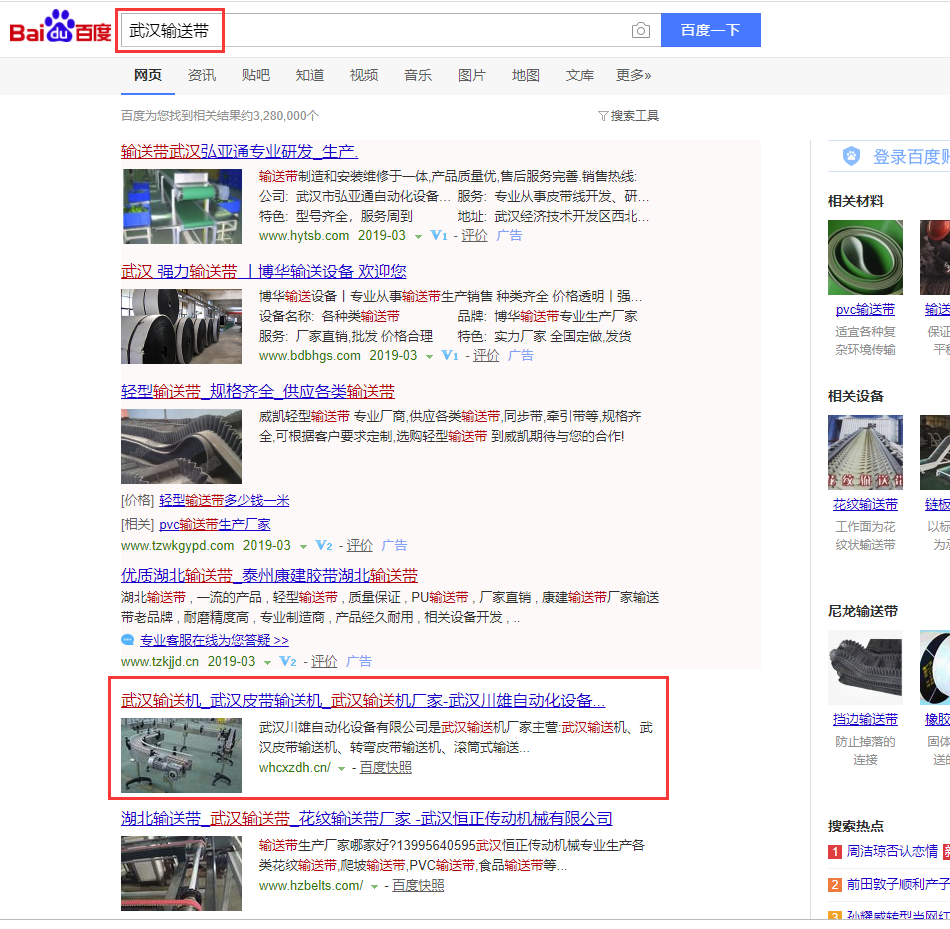Switch to 图片 tab
This screenshot has width=950, height=929.
472,75
